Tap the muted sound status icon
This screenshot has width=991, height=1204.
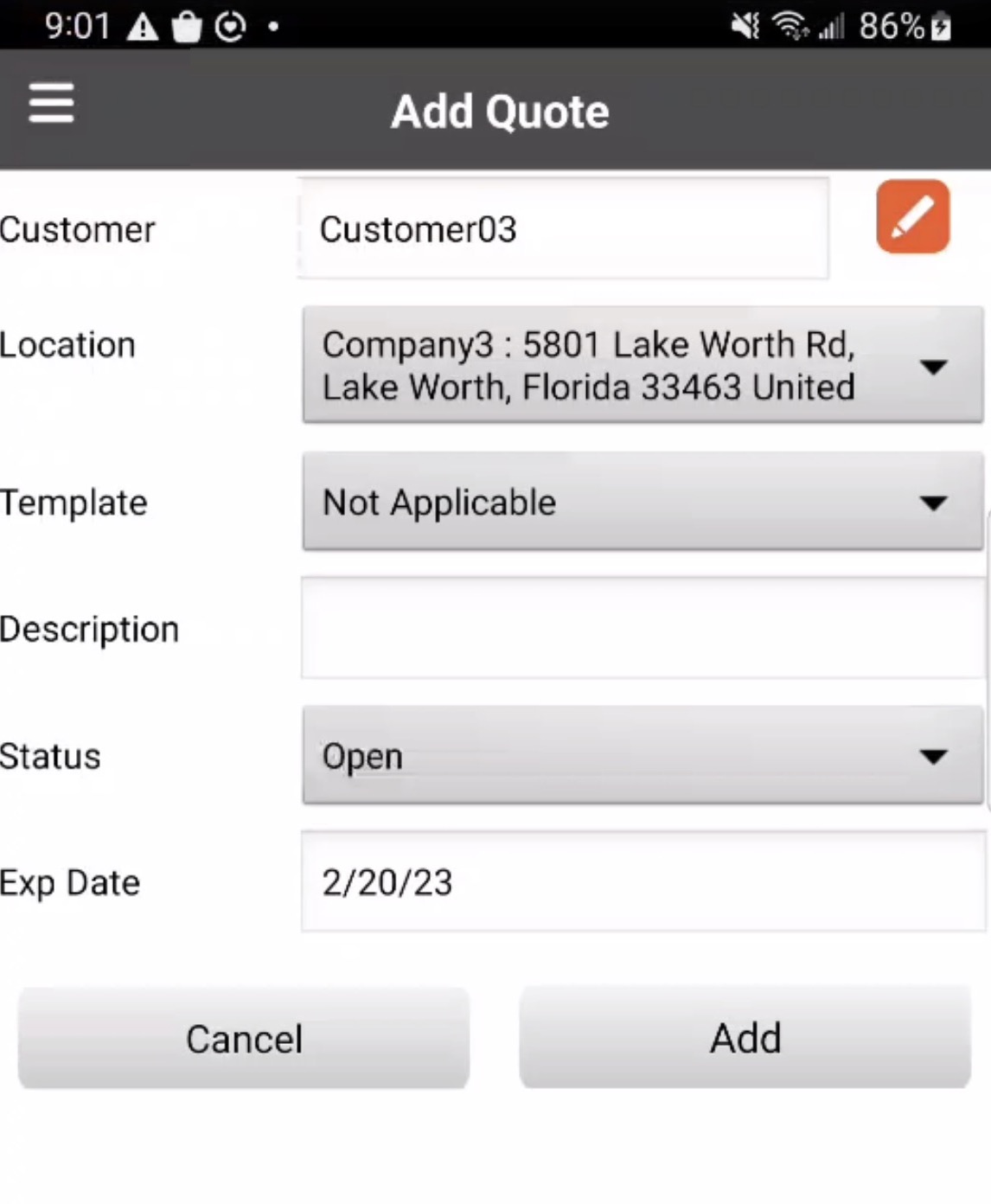click(744, 27)
